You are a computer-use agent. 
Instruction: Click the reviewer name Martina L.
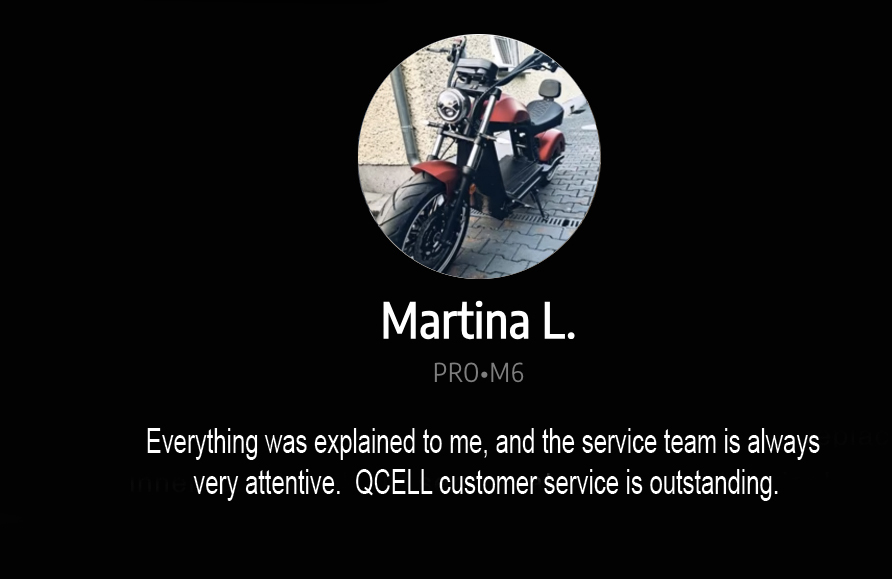click(x=478, y=321)
